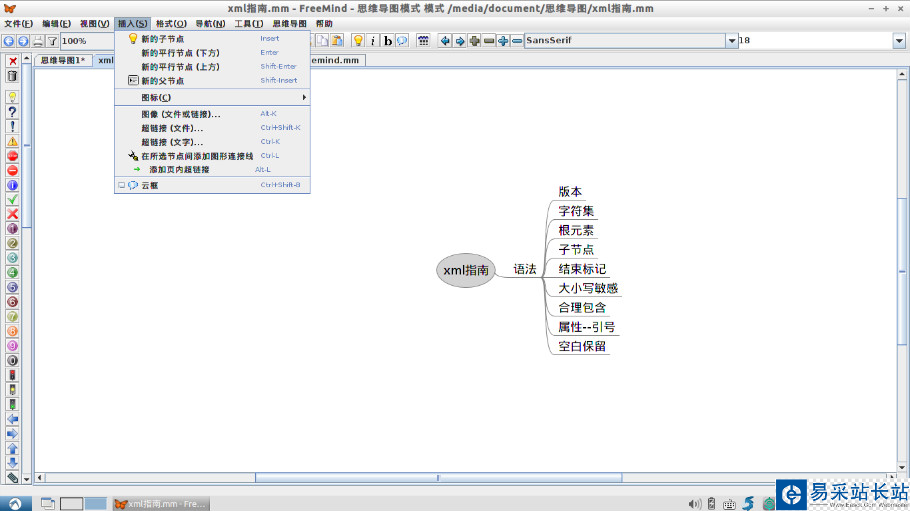Choose 新的父节点 menu entry
This screenshot has height=511, width=910.
212,81
